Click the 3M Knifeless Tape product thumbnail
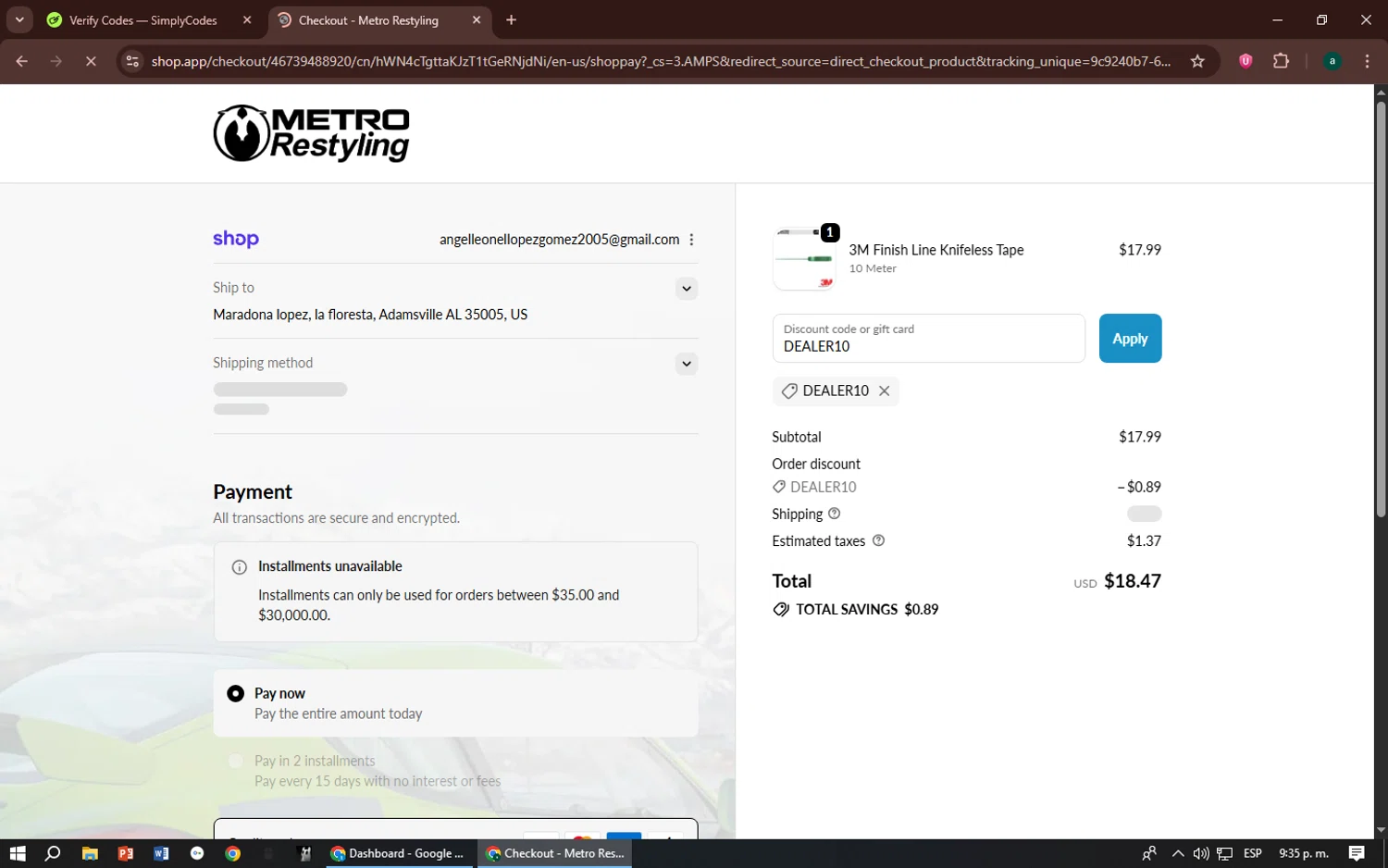This screenshot has width=1388, height=868. point(804,259)
